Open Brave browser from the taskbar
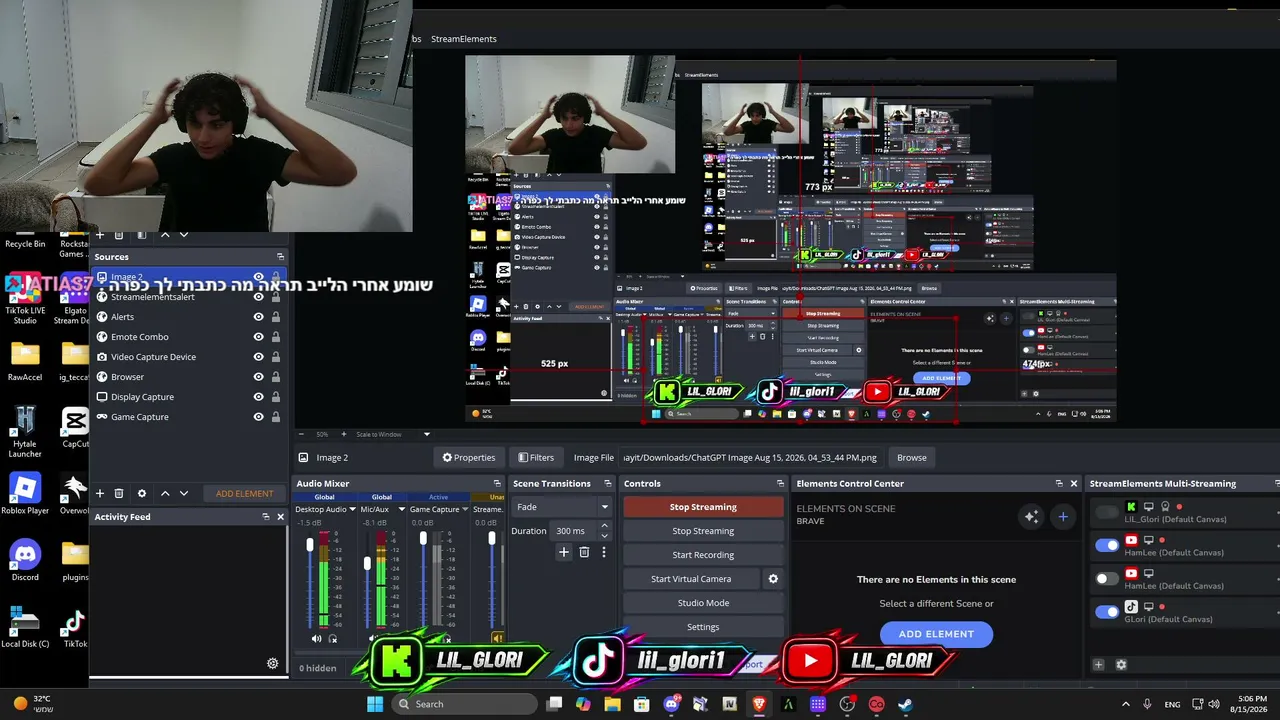 tap(759, 704)
